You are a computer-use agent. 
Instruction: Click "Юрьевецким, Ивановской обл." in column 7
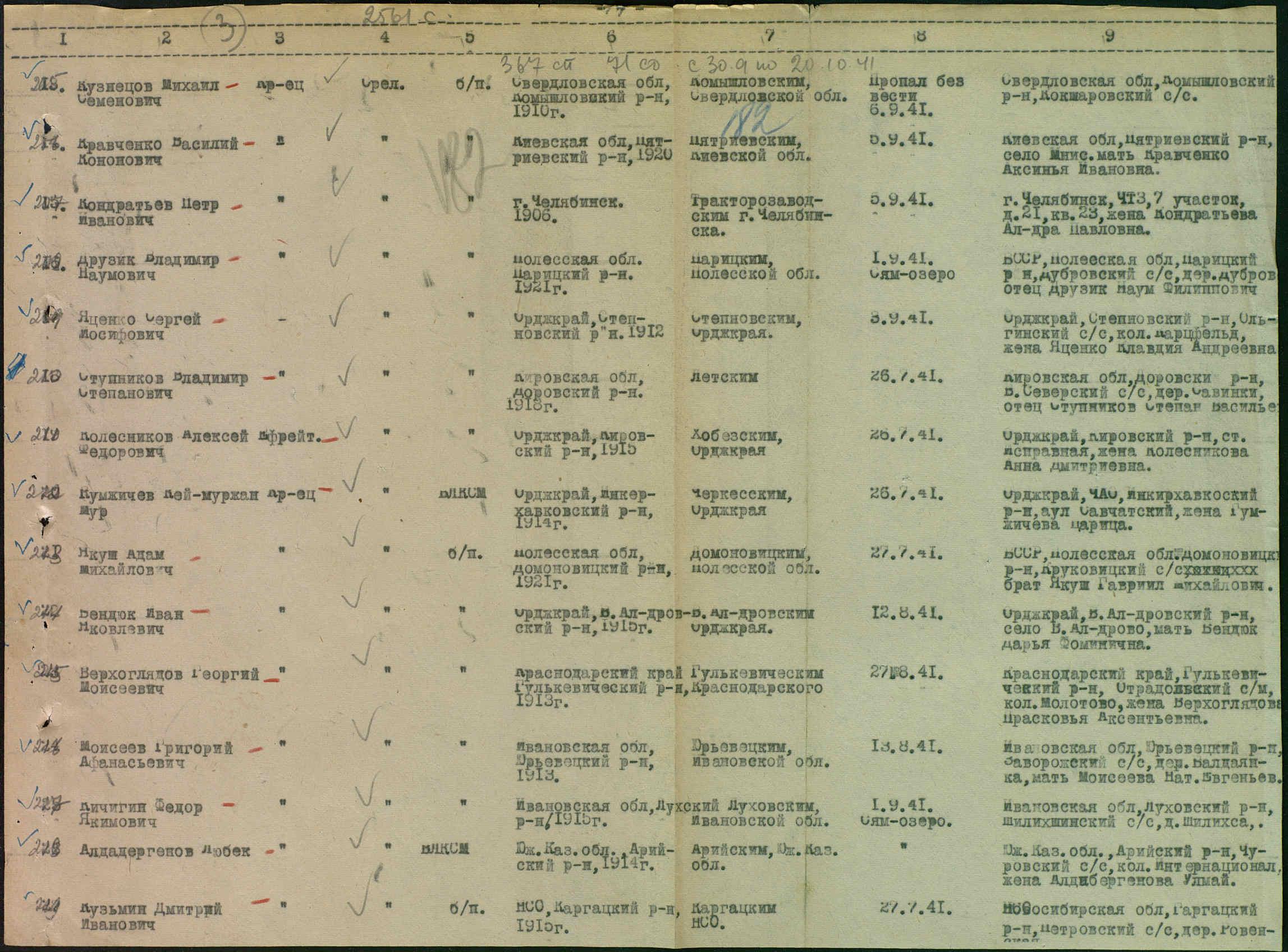tap(760, 755)
